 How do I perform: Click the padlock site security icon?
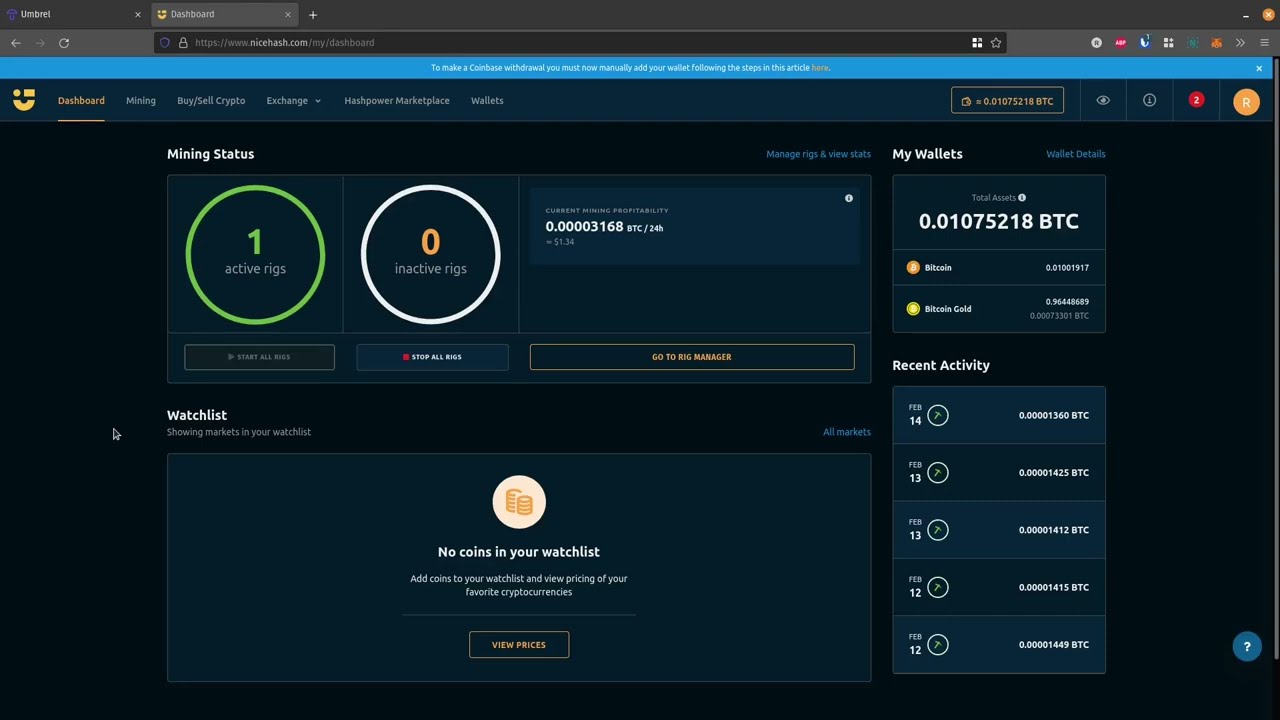coord(183,43)
